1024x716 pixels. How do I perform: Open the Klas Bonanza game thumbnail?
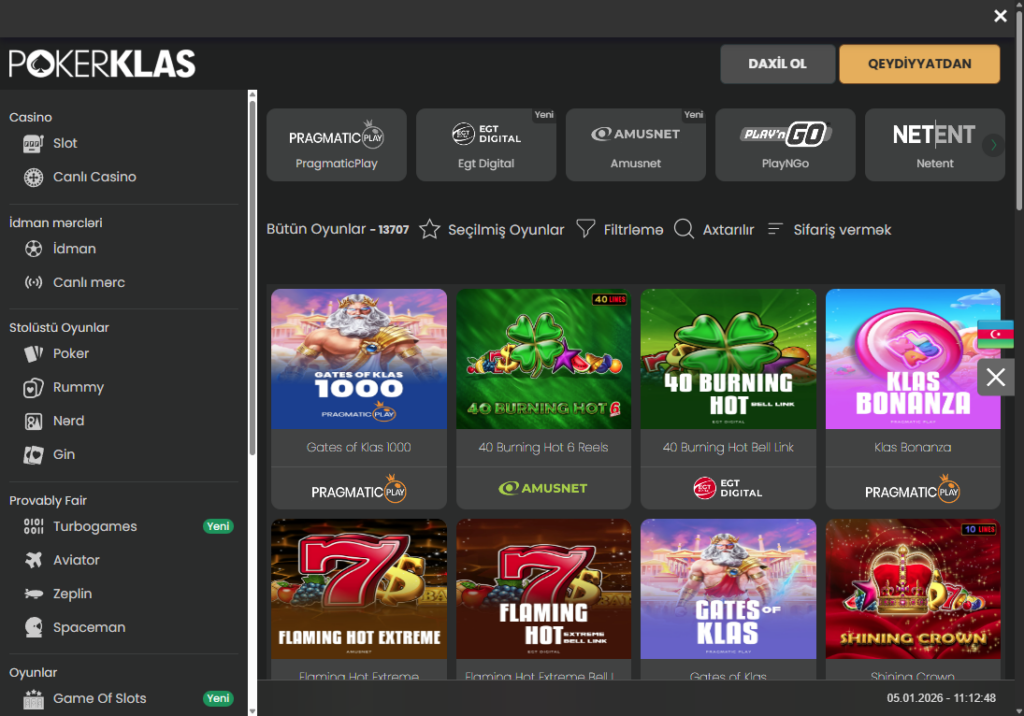(x=912, y=359)
